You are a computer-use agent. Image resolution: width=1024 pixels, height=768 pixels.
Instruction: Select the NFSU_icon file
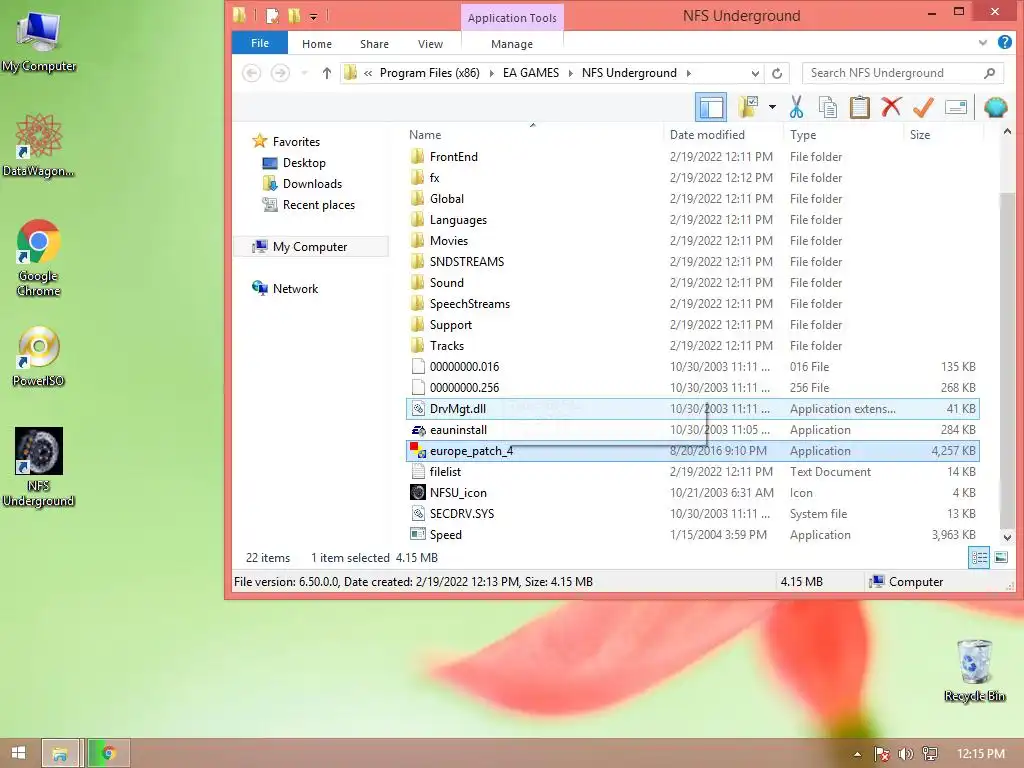[x=692, y=492]
